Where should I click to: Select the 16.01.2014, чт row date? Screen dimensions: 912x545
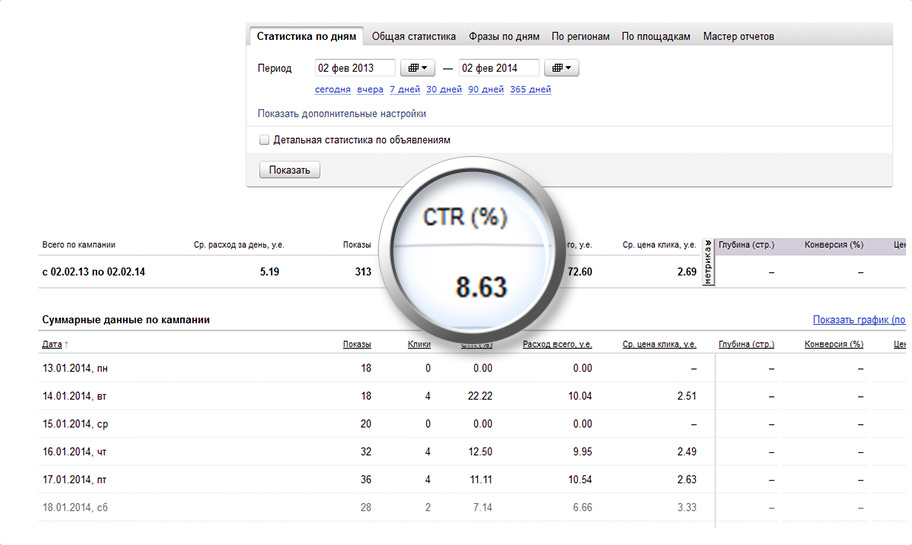(74, 452)
